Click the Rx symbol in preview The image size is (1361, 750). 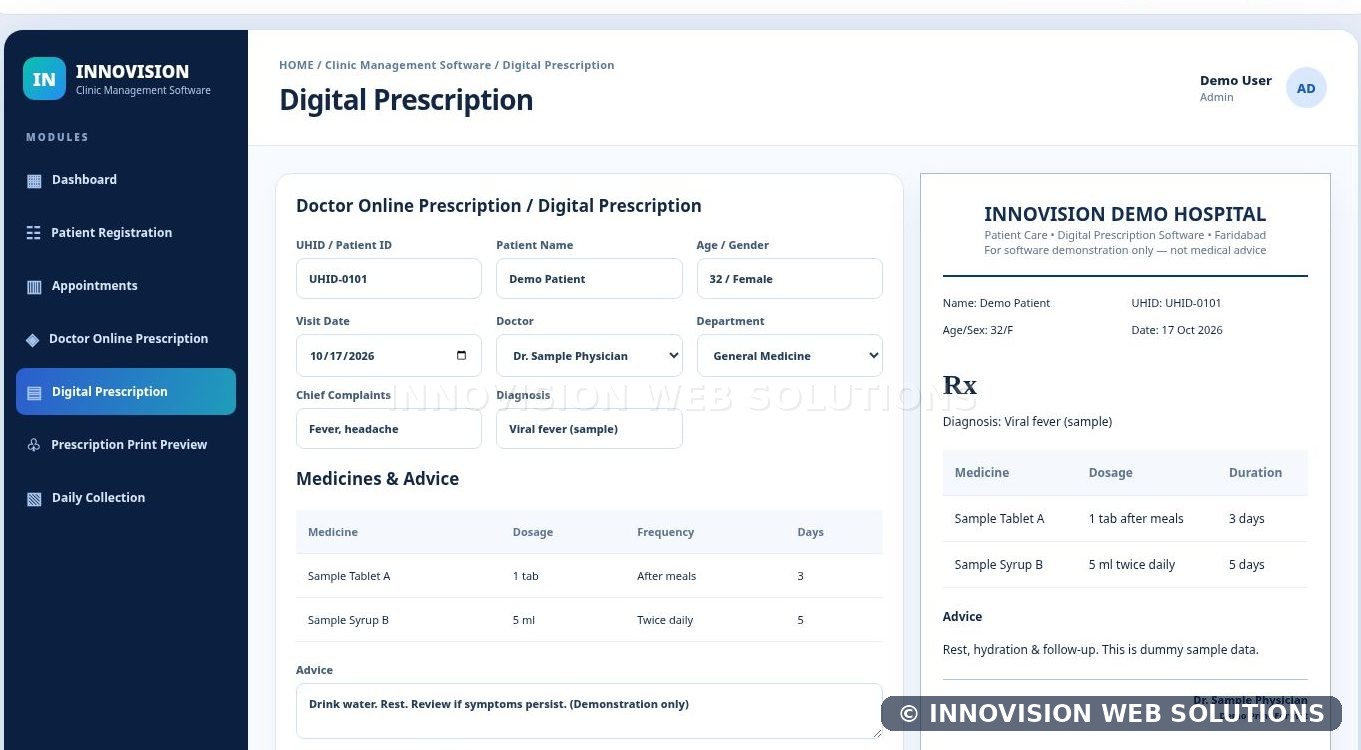click(x=960, y=385)
